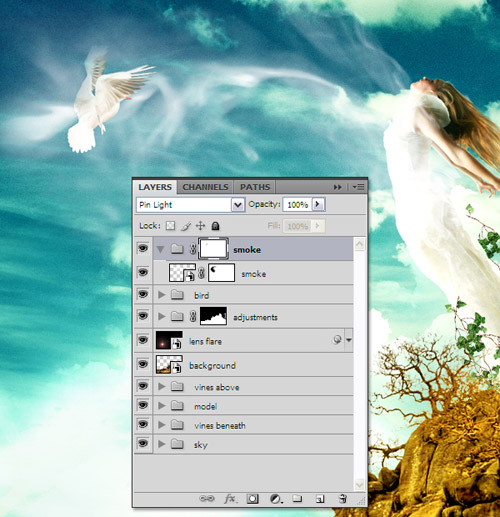This screenshot has width=500, height=517.
Task: Collapse the smoke group
Action: [161, 249]
